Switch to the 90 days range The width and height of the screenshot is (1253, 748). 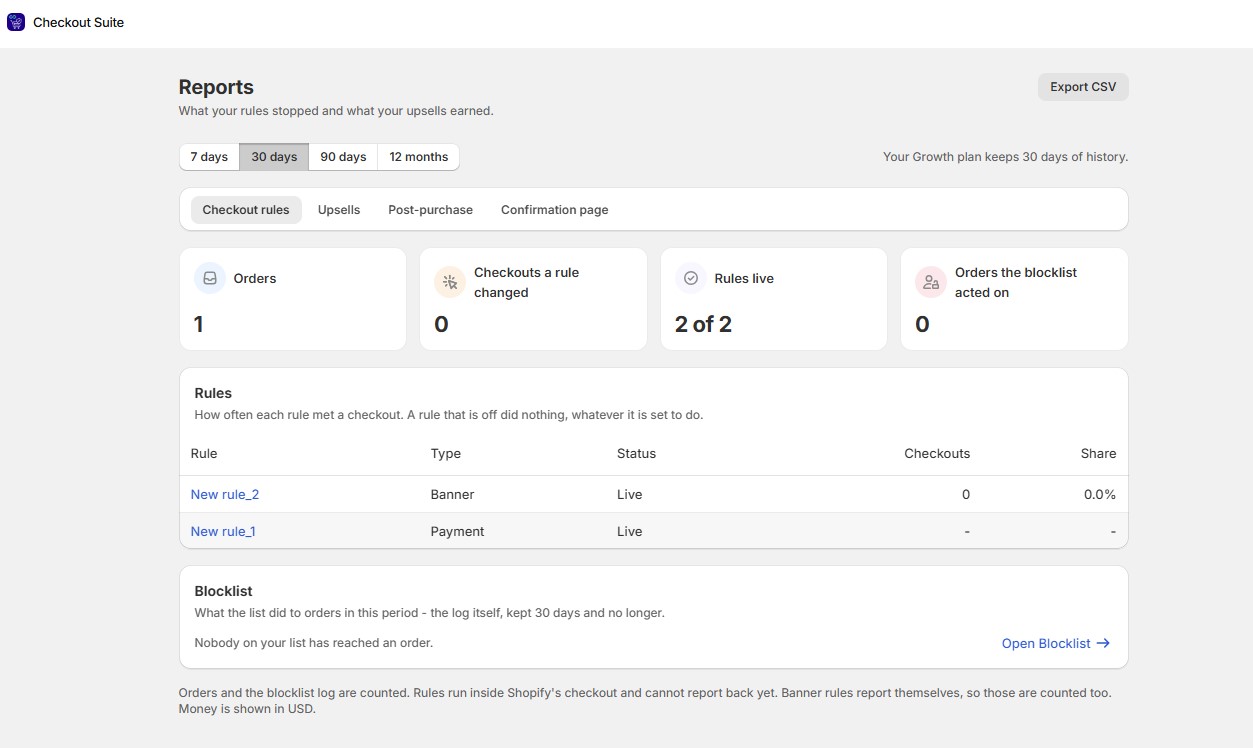(343, 157)
